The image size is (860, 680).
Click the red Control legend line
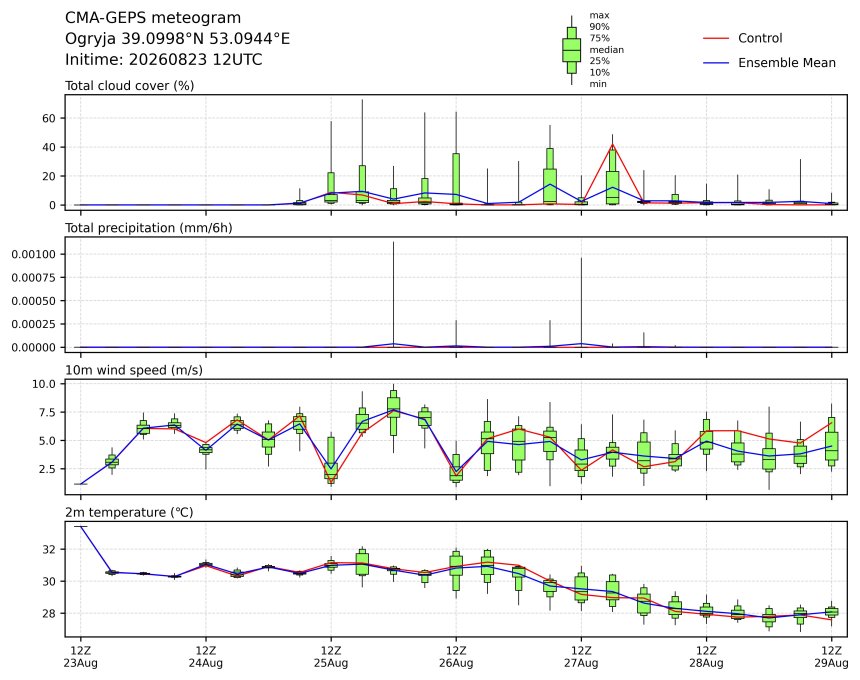tap(716, 38)
